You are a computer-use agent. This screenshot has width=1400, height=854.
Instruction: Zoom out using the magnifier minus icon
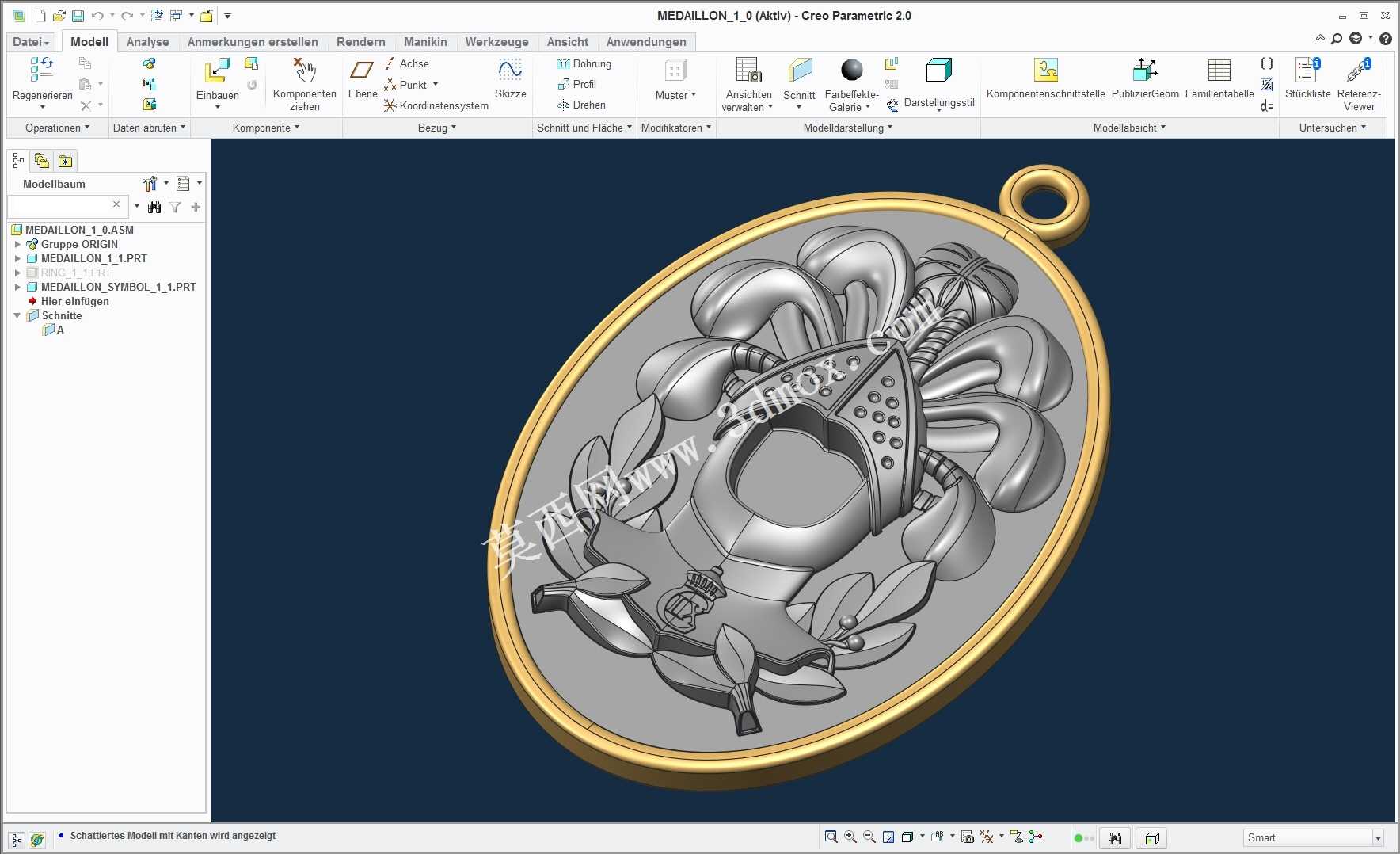point(869,837)
